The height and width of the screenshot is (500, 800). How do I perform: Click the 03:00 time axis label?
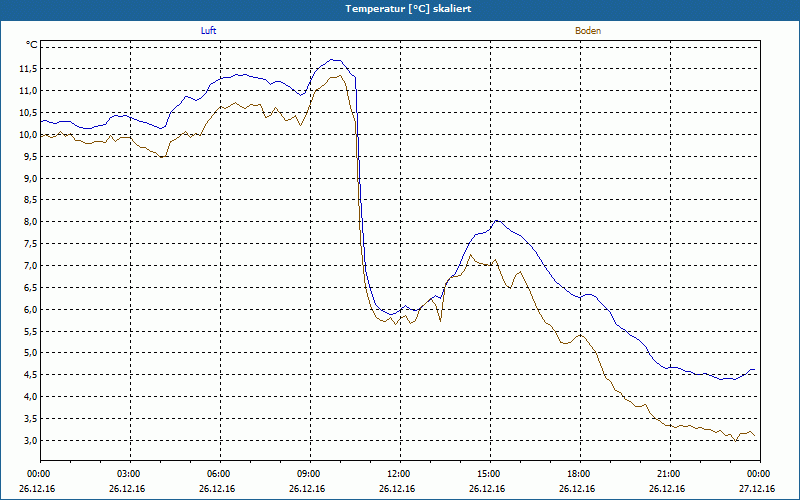click(x=130, y=474)
